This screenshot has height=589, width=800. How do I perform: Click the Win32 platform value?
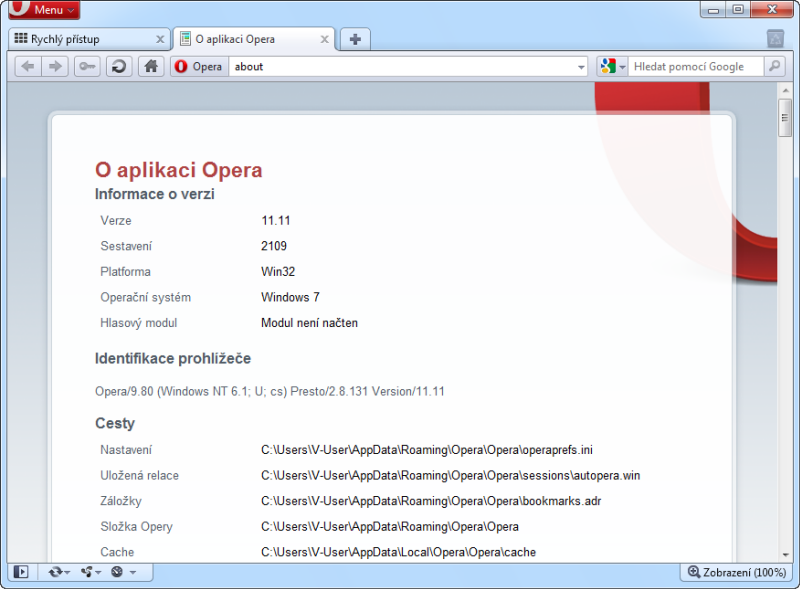(278, 272)
